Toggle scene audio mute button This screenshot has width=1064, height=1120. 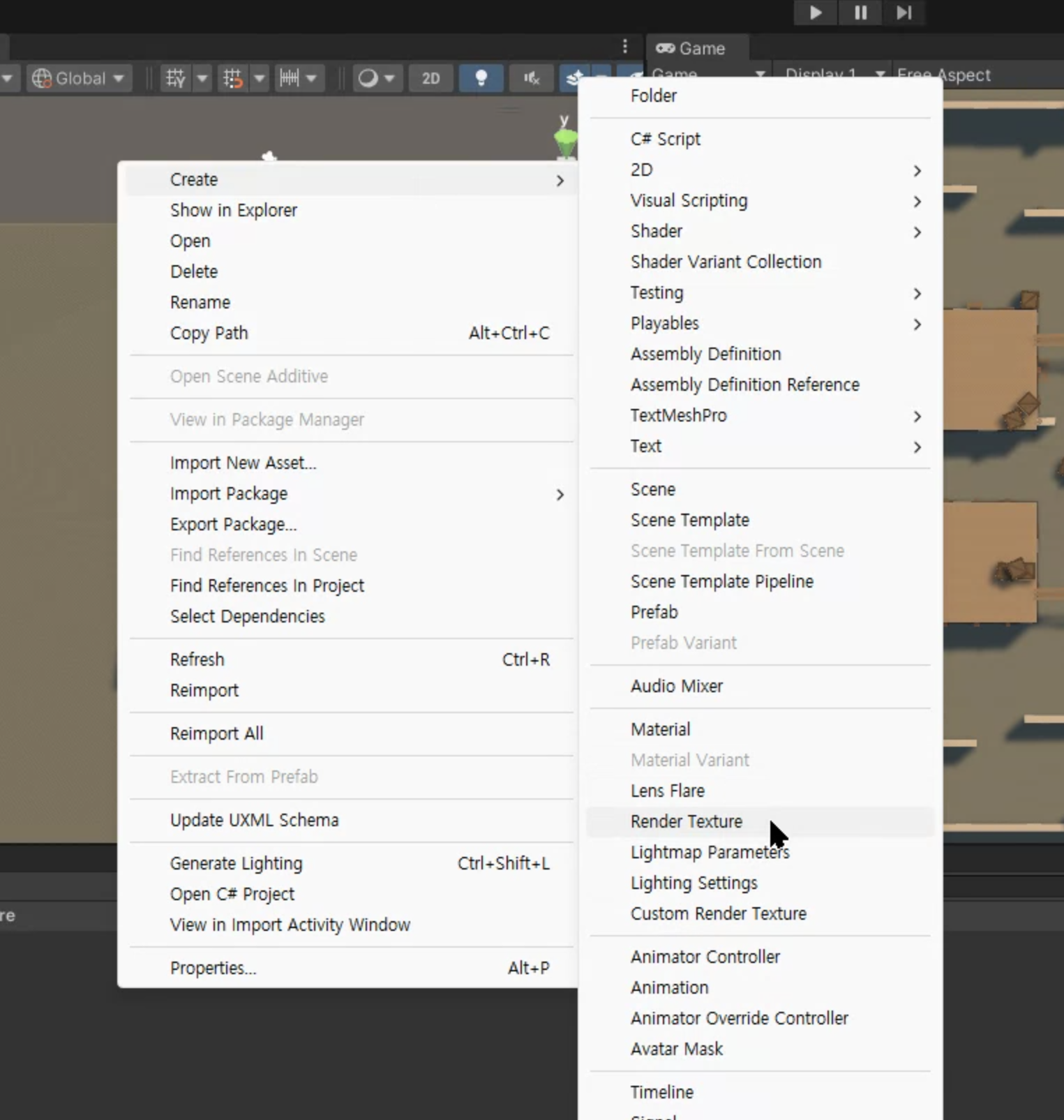532,78
